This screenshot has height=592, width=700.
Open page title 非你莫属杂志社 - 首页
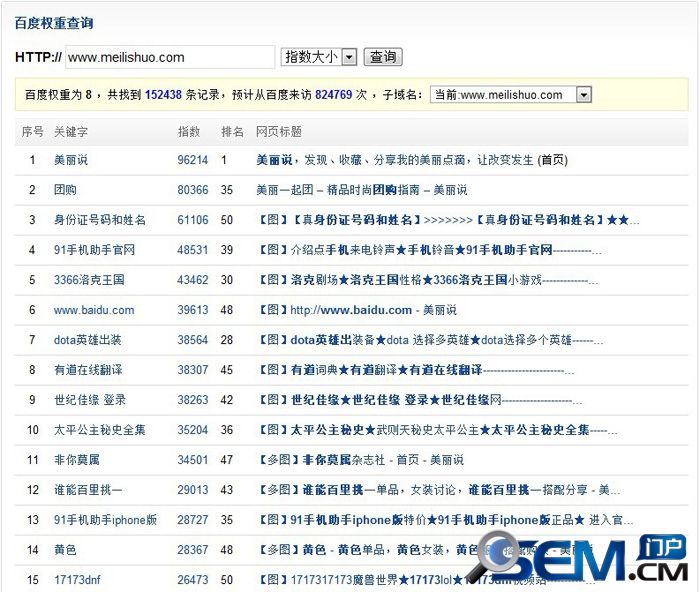click(x=360, y=459)
